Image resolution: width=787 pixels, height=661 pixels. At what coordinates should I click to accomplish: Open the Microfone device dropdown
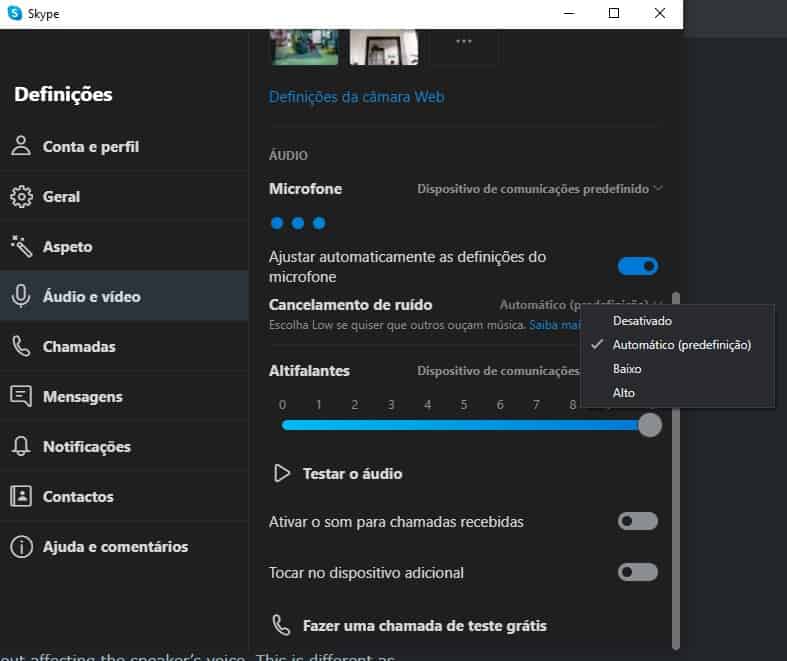(x=540, y=189)
